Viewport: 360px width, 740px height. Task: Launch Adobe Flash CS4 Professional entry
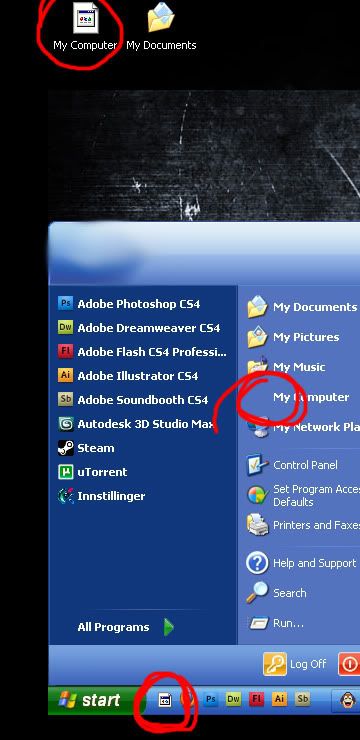click(x=142, y=352)
